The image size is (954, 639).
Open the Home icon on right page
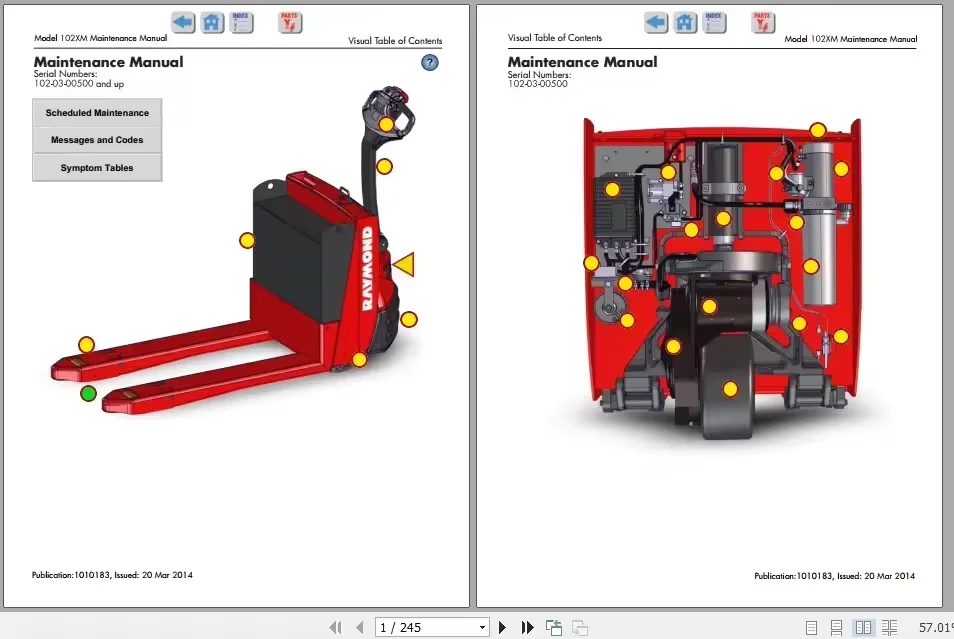click(x=685, y=22)
